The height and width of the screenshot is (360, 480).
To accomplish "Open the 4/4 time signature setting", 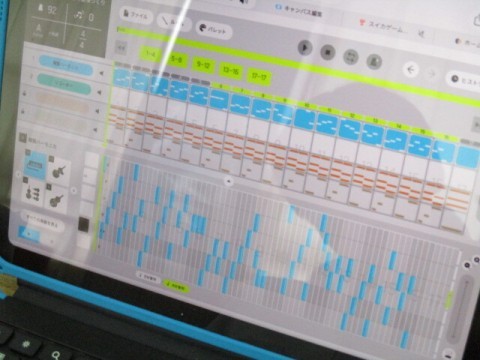I will (83, 39).
